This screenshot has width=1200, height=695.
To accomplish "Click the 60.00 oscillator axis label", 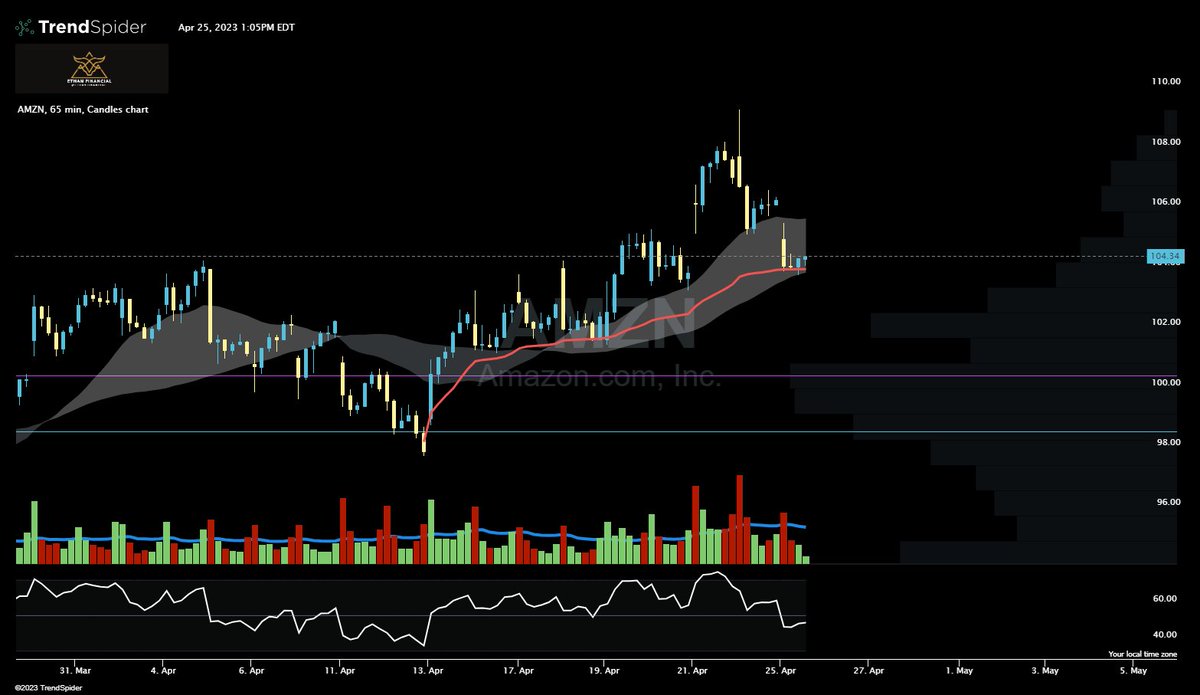I will 1165,599.
